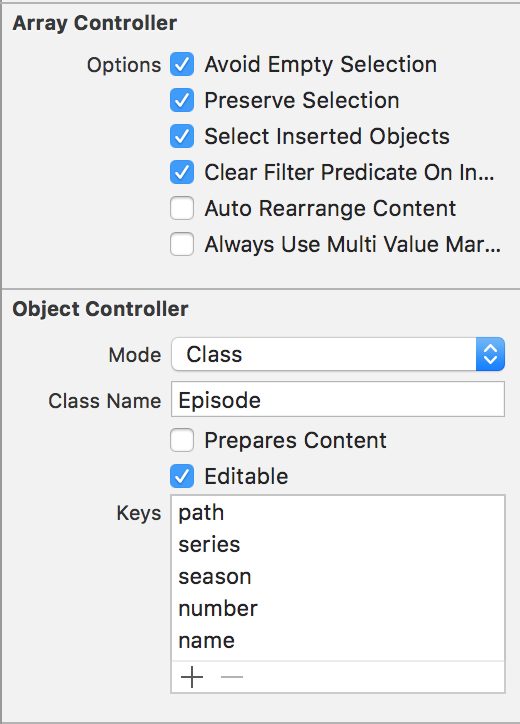Enable Auto Rearrange Content

click(182, 208)
